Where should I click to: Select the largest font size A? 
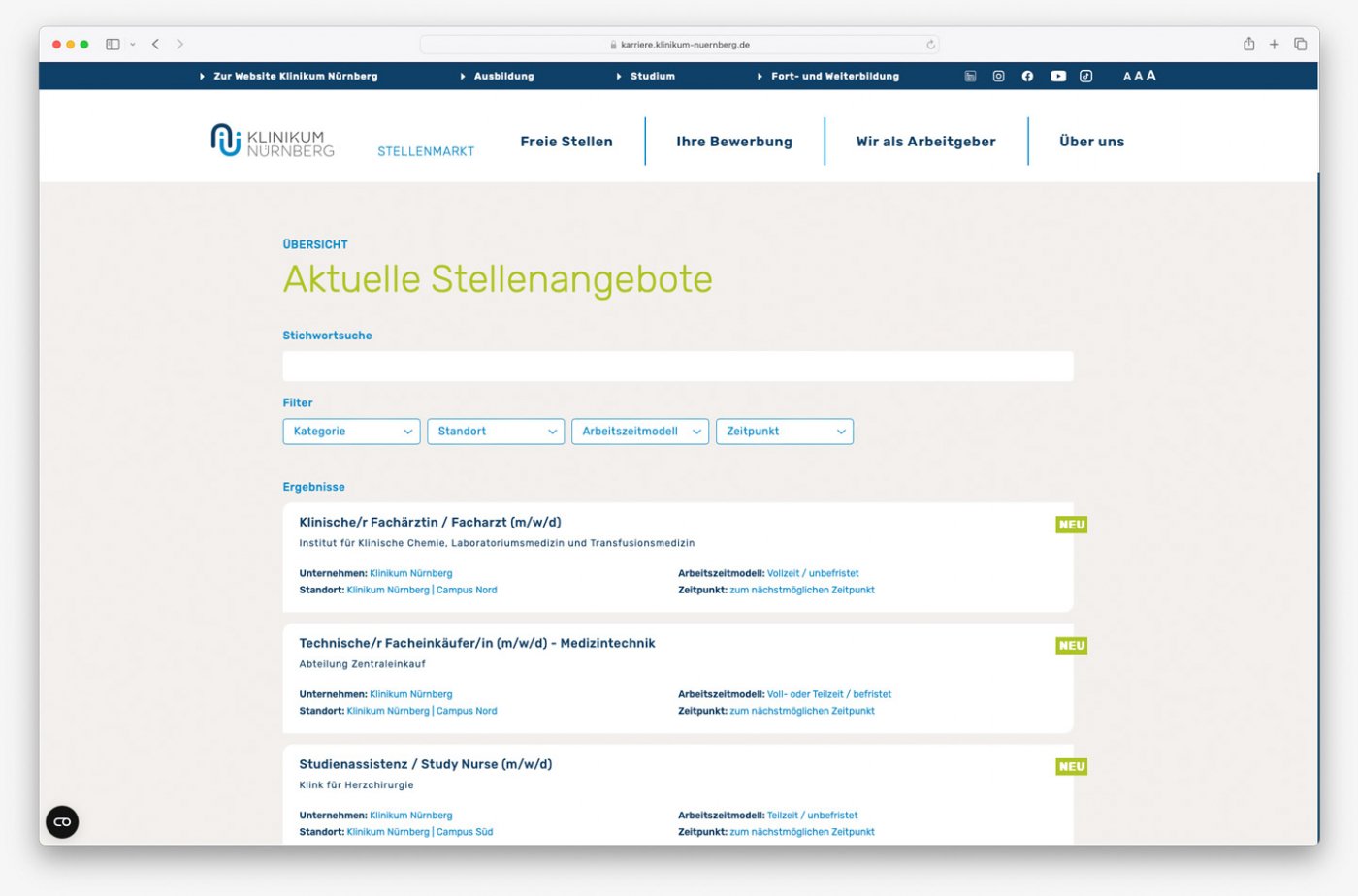coord(1151,75)
